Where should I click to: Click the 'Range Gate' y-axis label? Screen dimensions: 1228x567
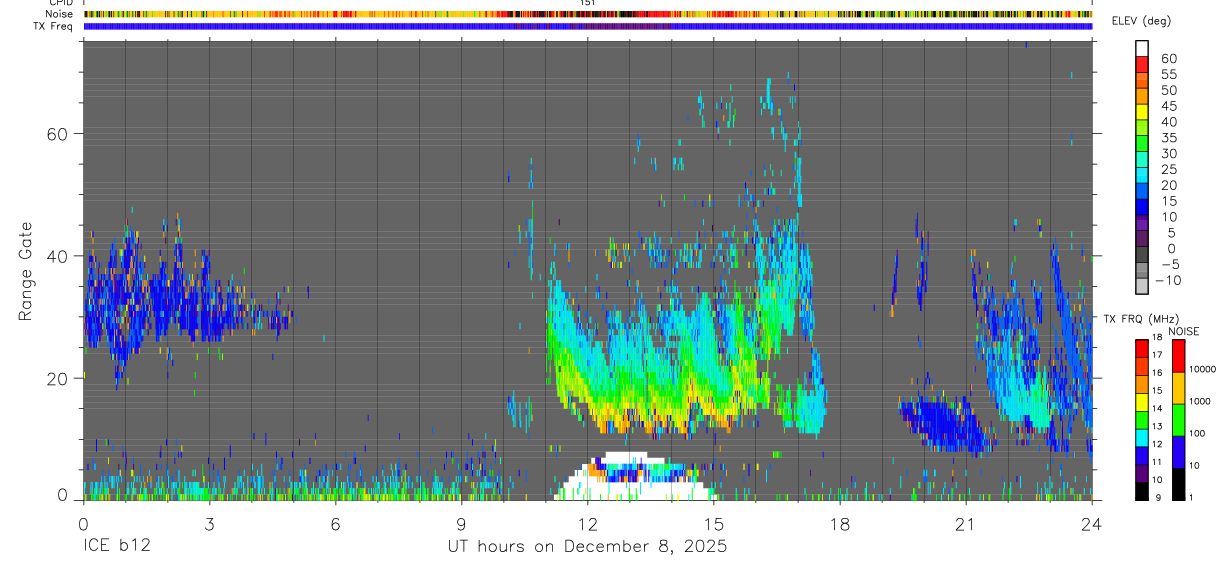click(27, 272)
